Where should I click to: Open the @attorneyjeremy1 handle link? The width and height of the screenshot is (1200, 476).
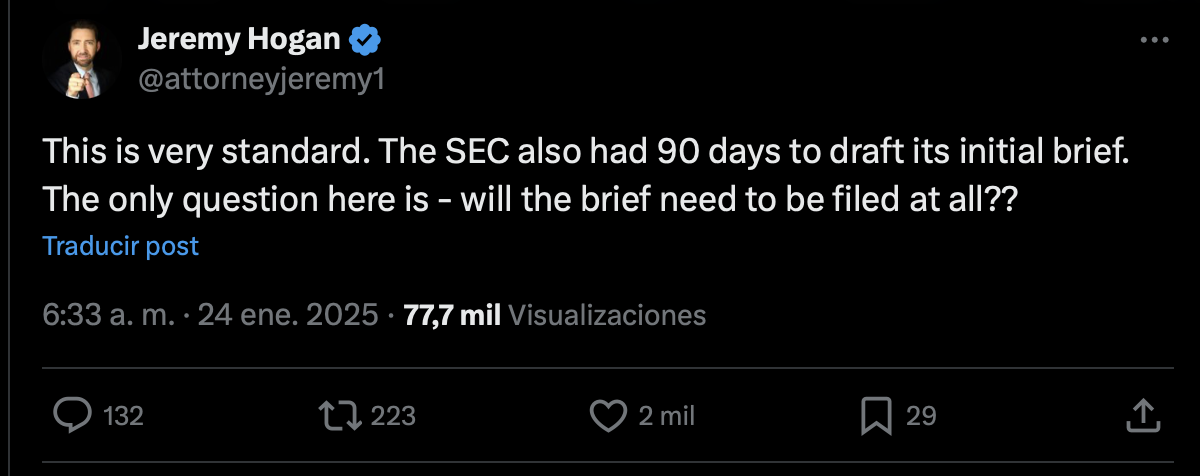click(x=260, y=81)
